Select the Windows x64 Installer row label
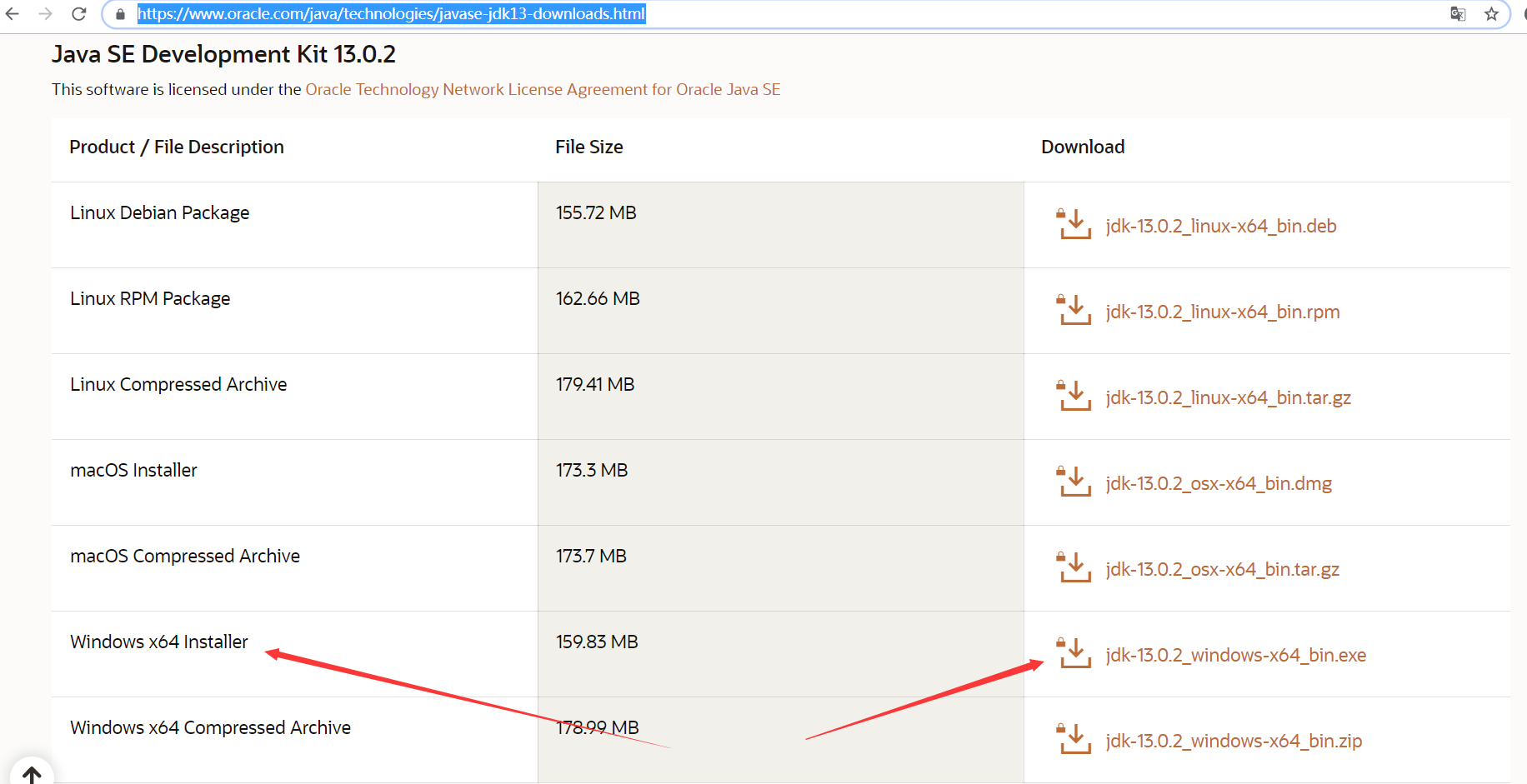This screenshot has height=784, width=1527. pyautogui.click(x=159, y=642)
